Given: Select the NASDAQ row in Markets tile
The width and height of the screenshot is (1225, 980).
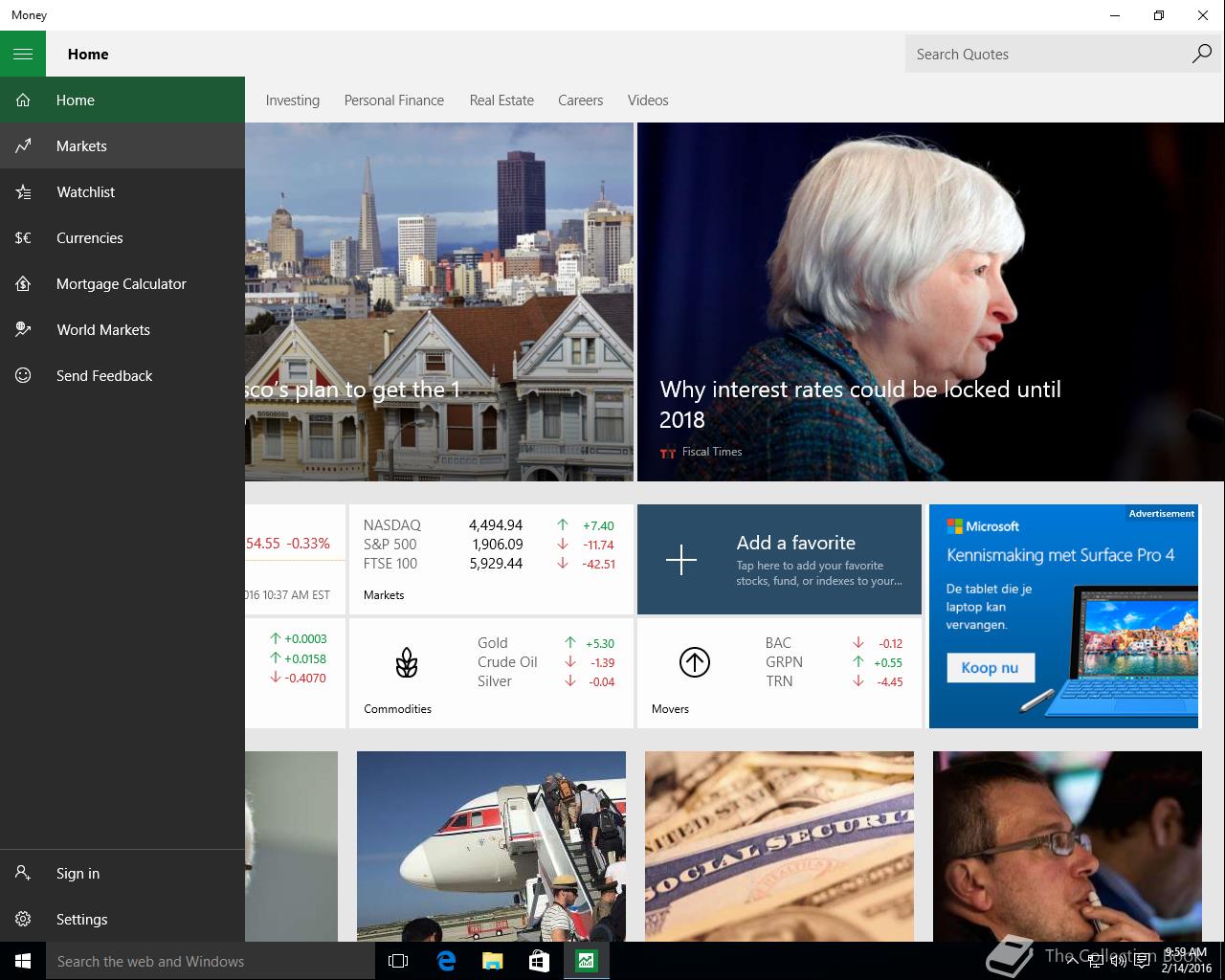Looking at the screenshot, I should 489,524.
